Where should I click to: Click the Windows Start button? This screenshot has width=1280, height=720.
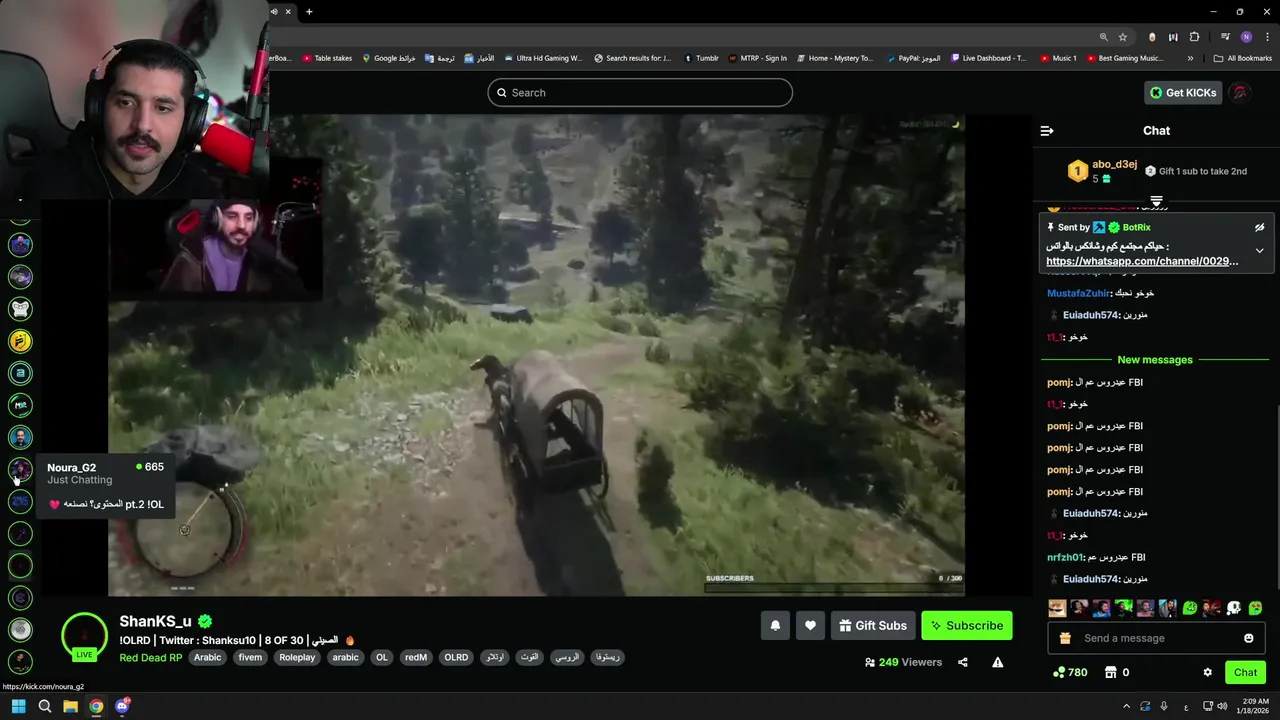tap(18, 706)
